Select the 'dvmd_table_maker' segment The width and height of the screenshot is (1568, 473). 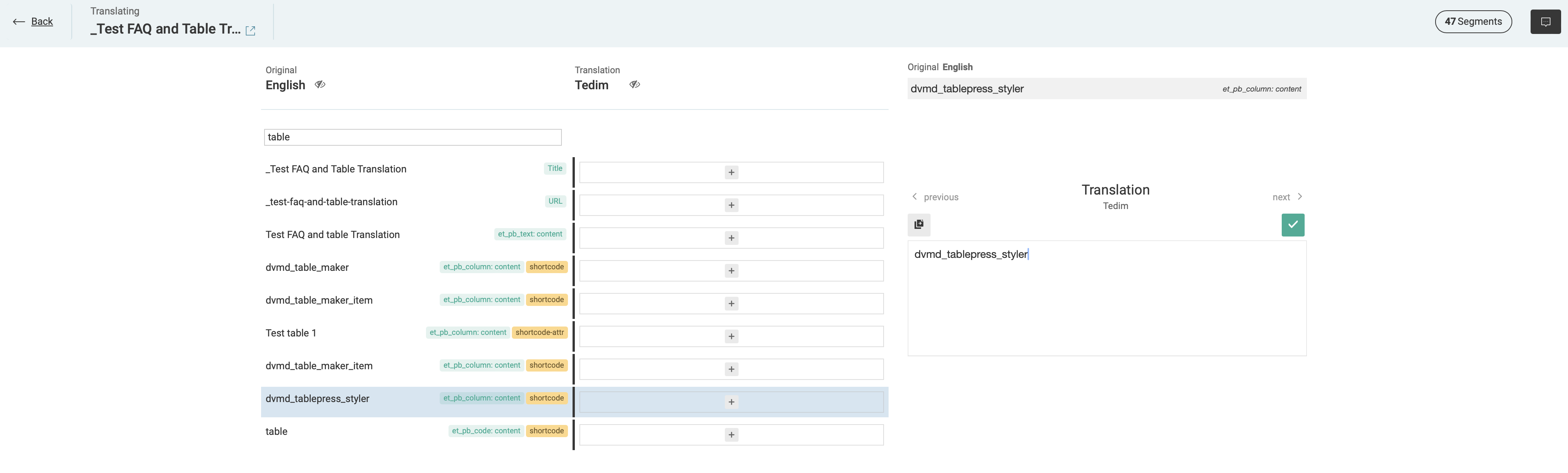307,267
